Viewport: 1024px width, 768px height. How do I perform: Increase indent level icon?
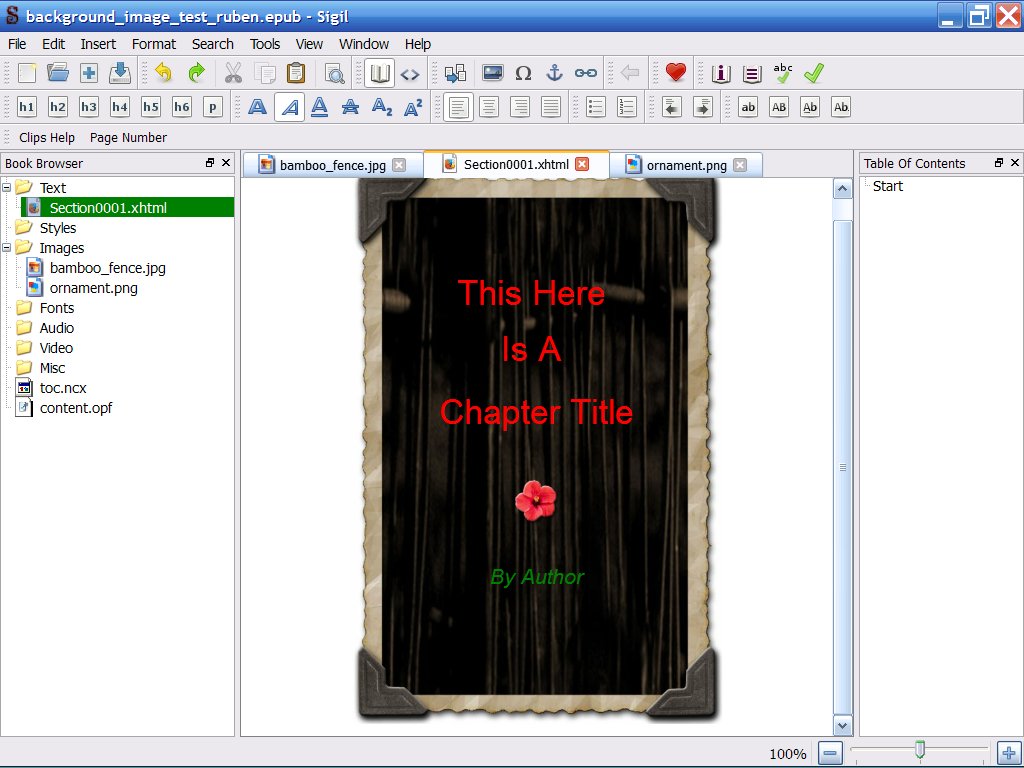703,107
